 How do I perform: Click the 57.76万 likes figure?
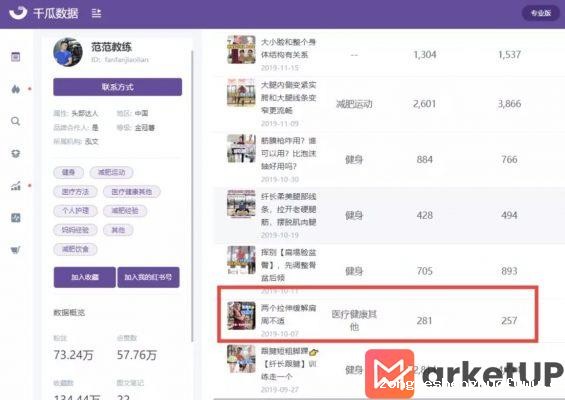(137, 355)
